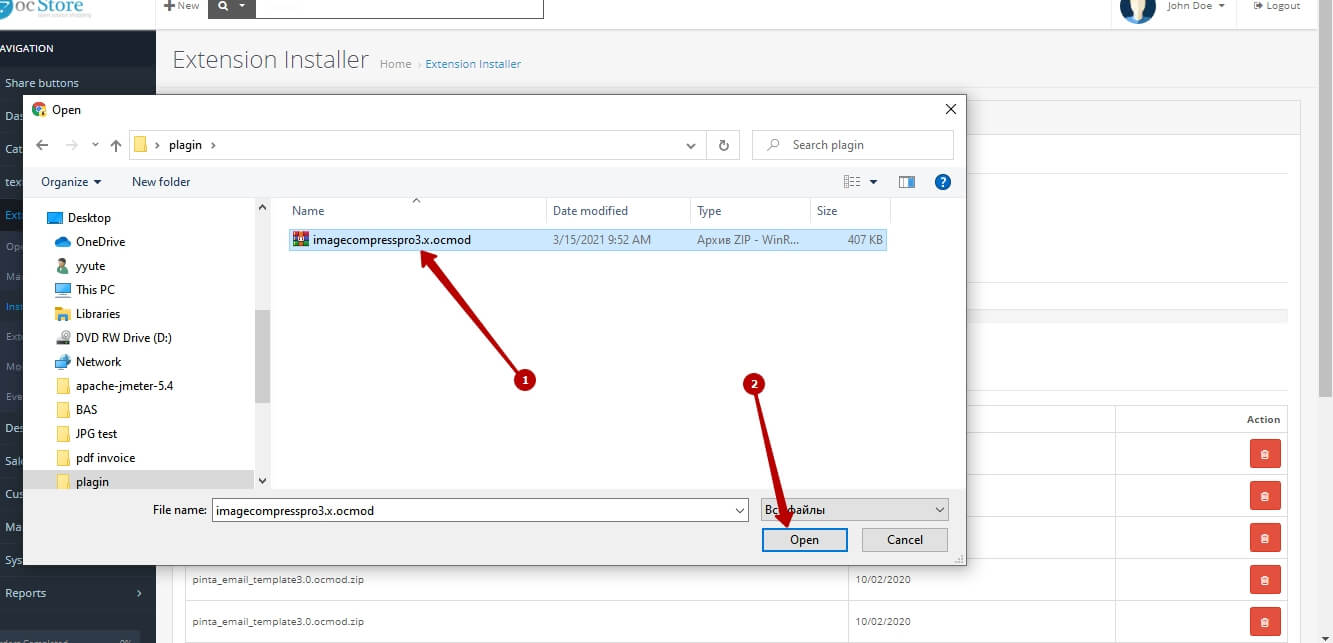Click the Open button
The image size is (1333, 643).
tap(804, 540)
